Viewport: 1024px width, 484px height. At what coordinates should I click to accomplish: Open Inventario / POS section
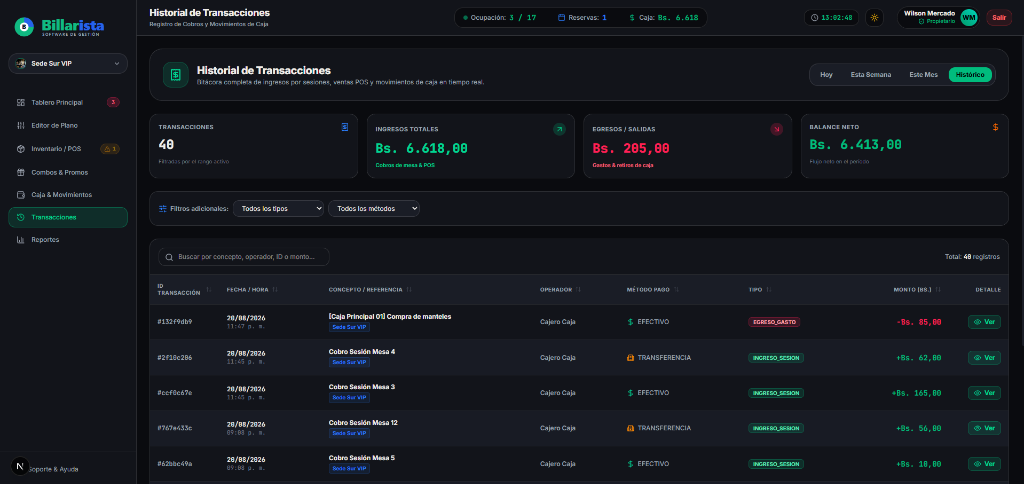click(68, 149)
